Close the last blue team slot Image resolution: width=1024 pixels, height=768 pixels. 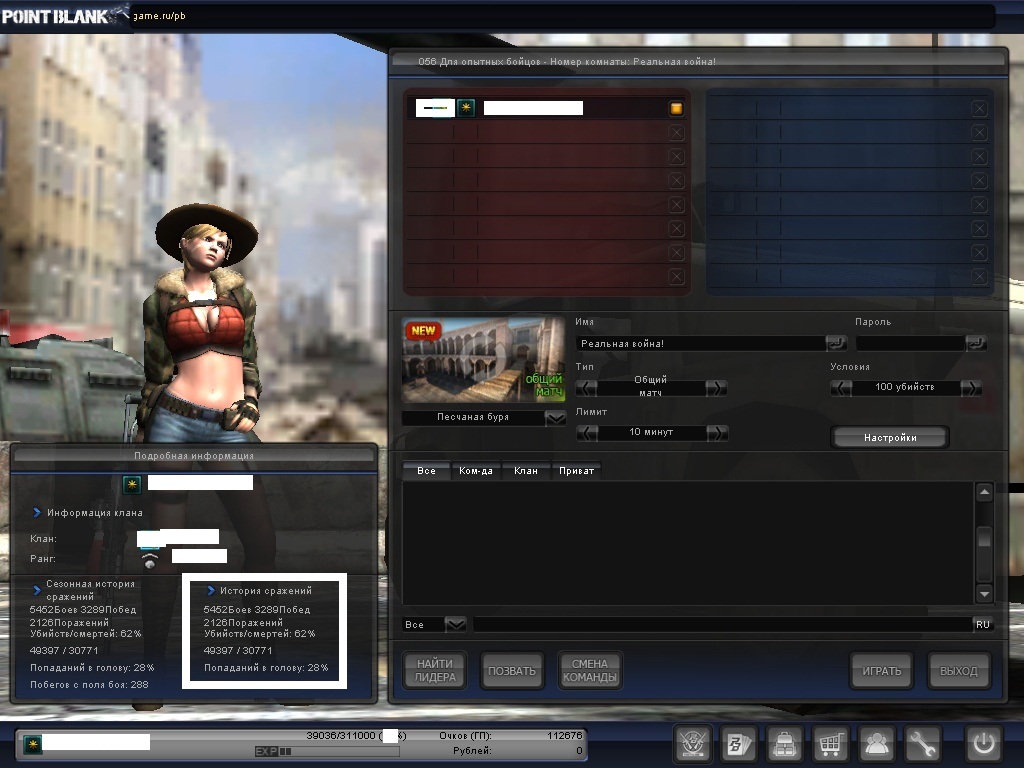click(x=979, y=277)
